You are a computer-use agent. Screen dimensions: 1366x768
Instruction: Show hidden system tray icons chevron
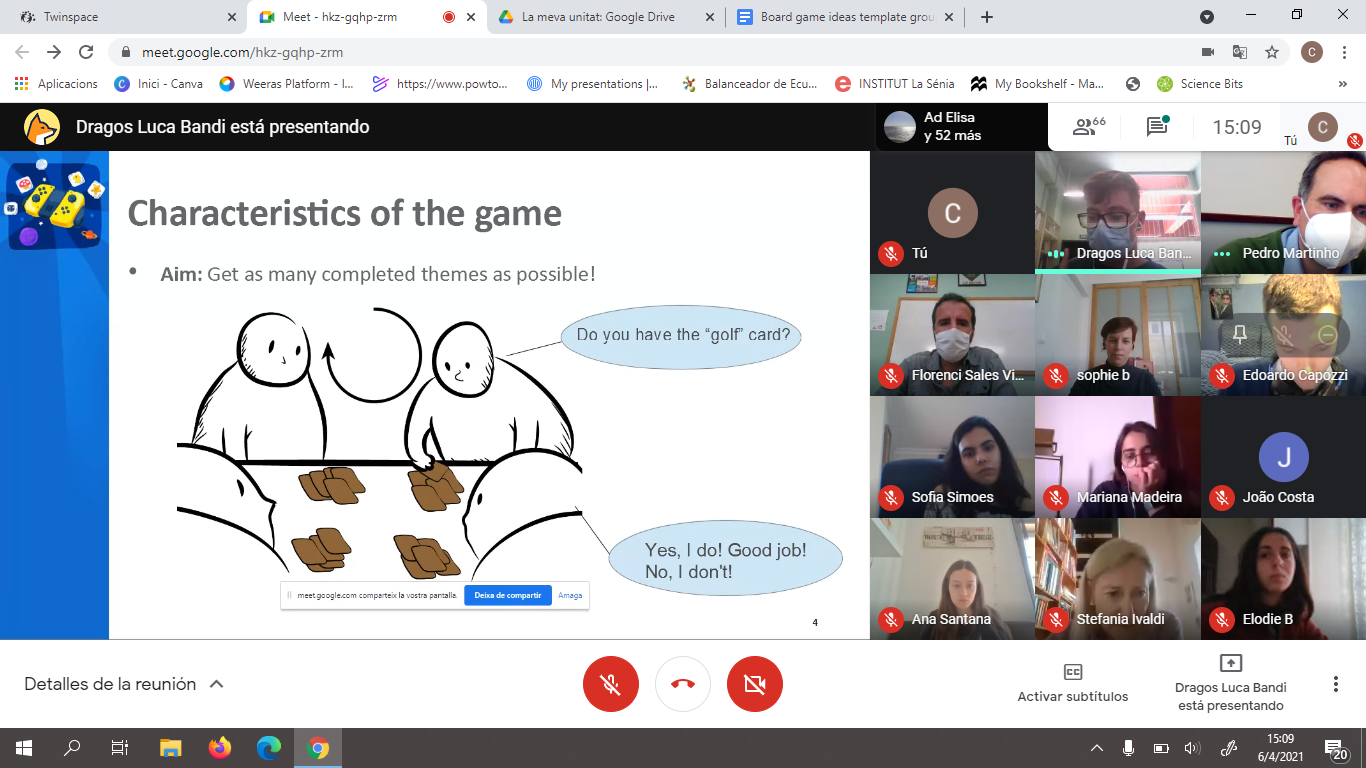pos(1097,748)
